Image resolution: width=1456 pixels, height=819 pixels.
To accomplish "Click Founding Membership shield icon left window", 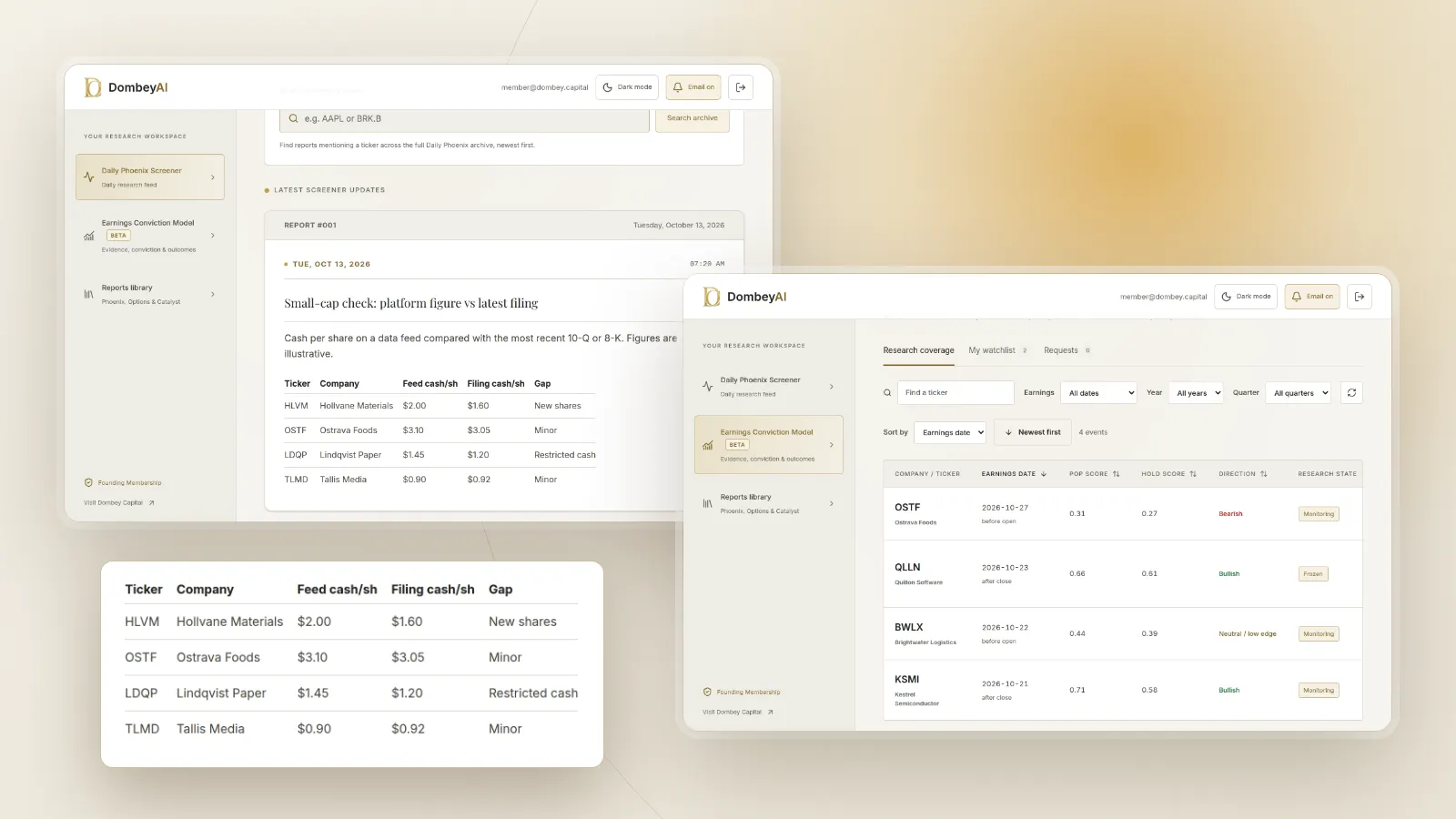I will 88,482.
